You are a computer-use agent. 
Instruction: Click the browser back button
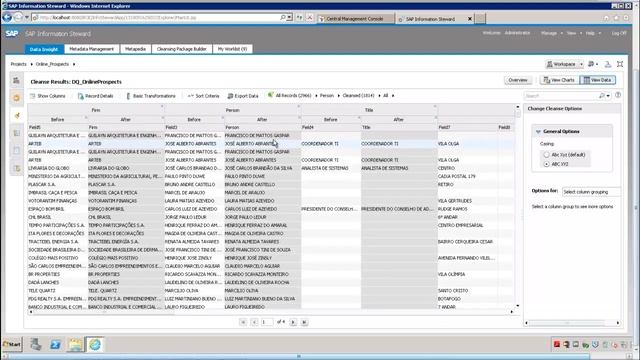coord(7,18)
